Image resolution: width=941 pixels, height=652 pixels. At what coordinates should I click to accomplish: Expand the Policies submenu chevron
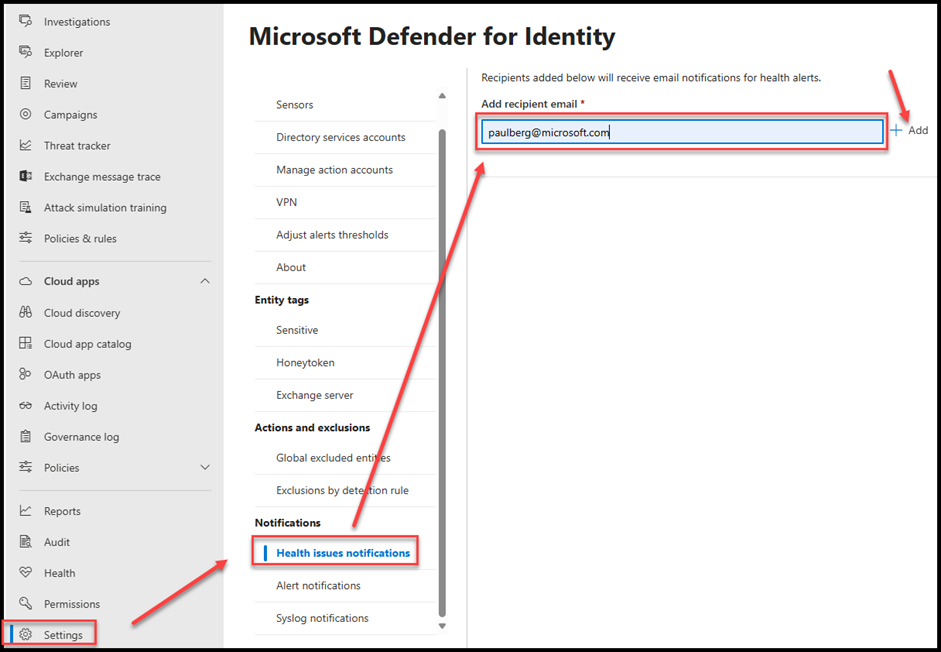[205, 467]
